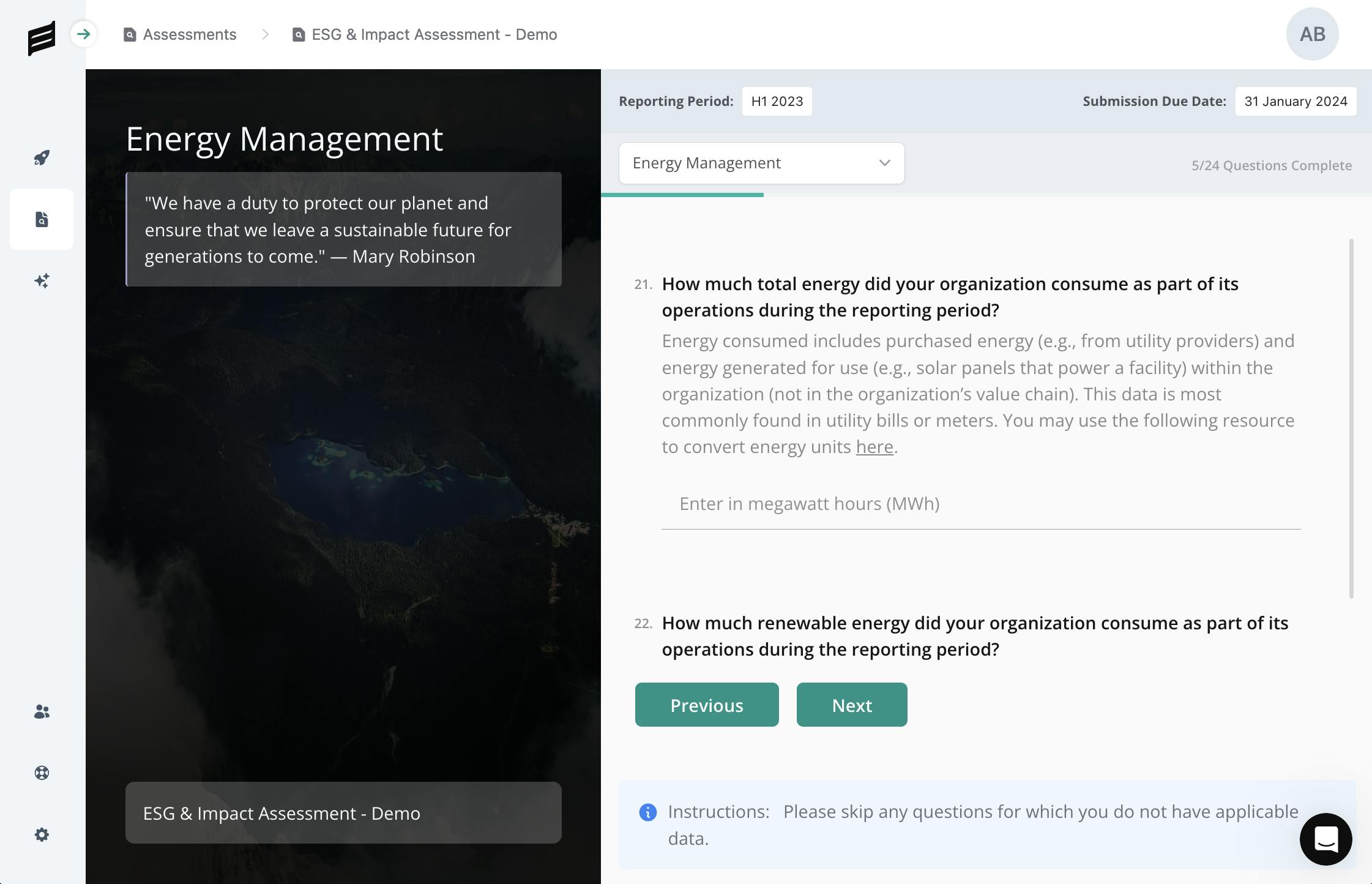Click the sparkle/AI features icon in sidebar
Screen dimensions: 1372x884
click(42, 280)
